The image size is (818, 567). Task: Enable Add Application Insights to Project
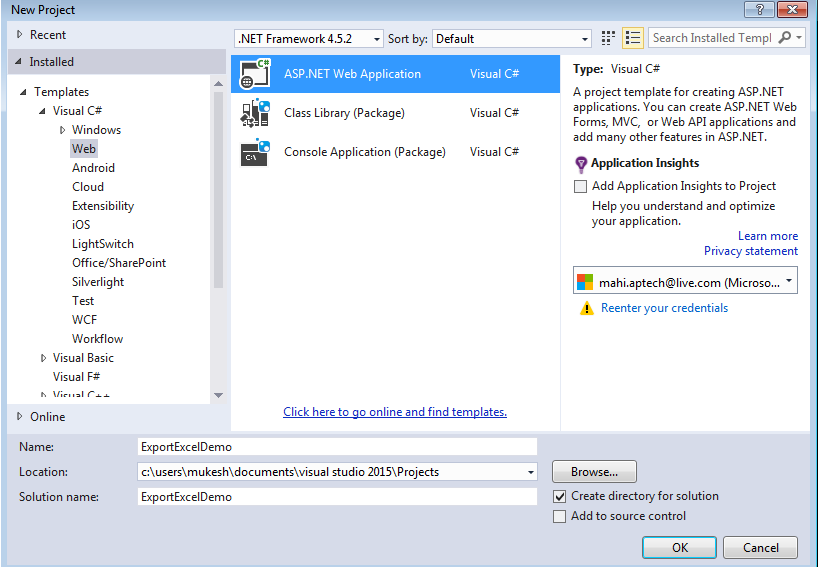(x=580, y=186)
